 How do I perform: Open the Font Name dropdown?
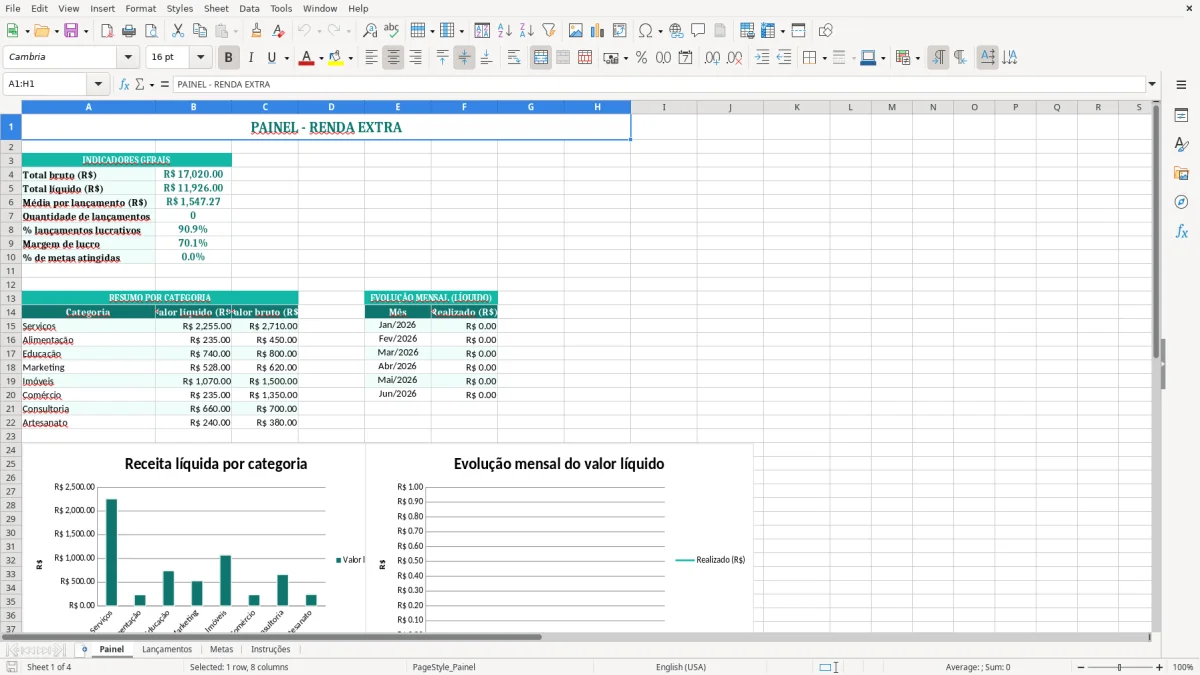pos(128,57)
